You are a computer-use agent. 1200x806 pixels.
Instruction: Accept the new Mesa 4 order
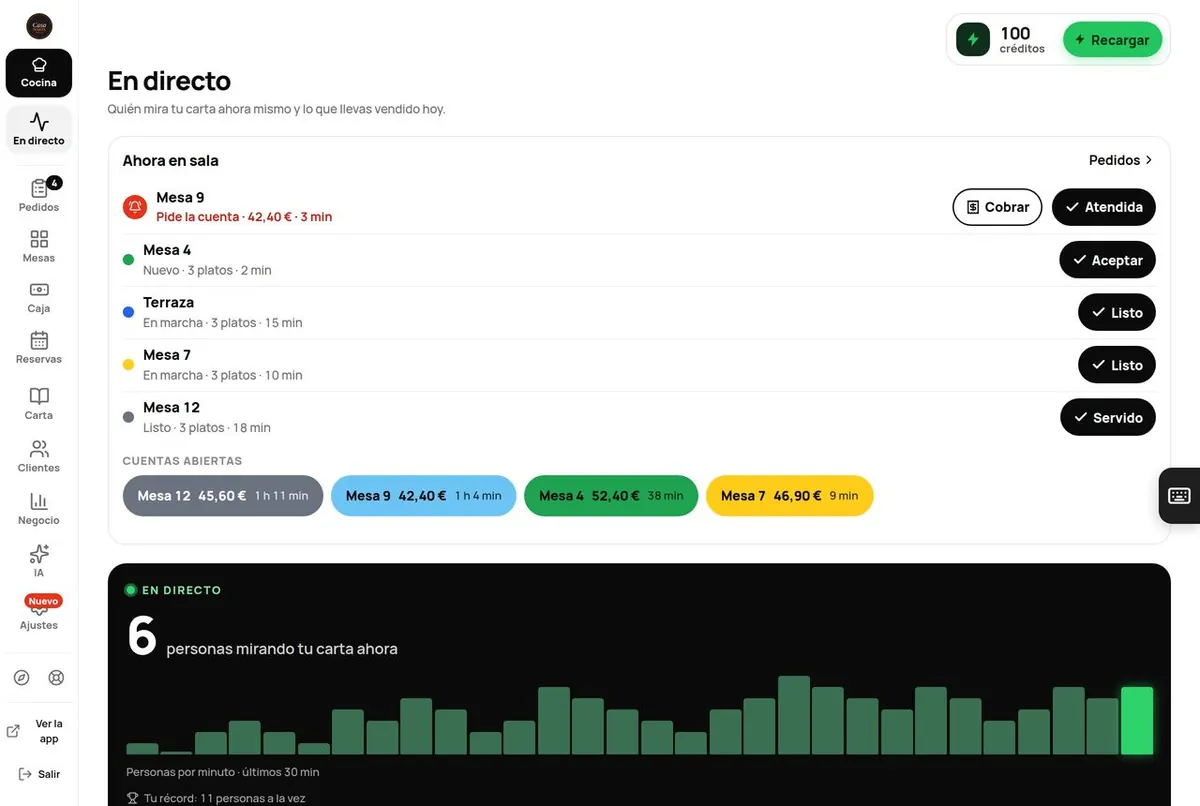point(1108,260)
